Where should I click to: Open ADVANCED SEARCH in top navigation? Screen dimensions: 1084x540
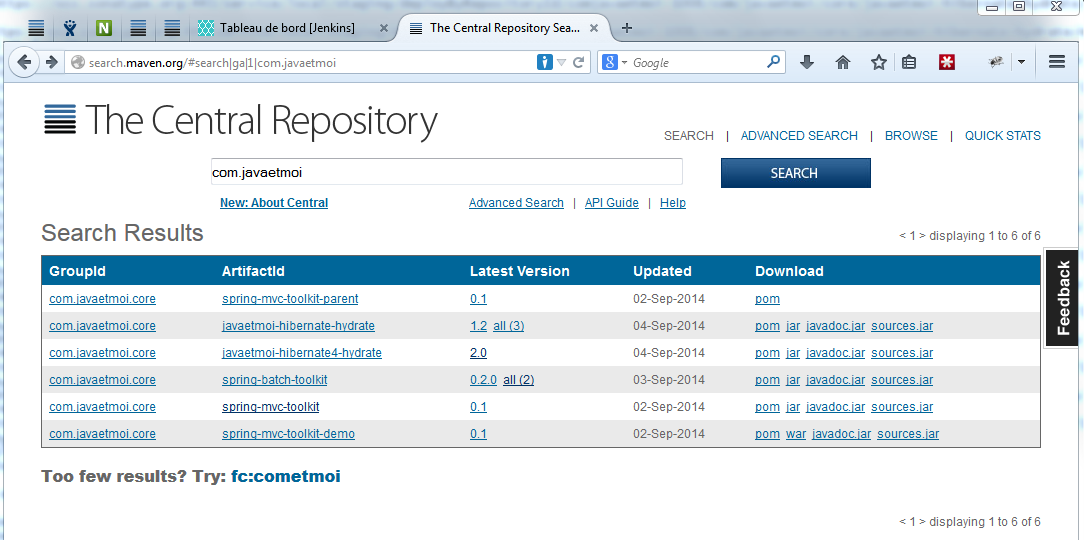click(x=799, y=136)
